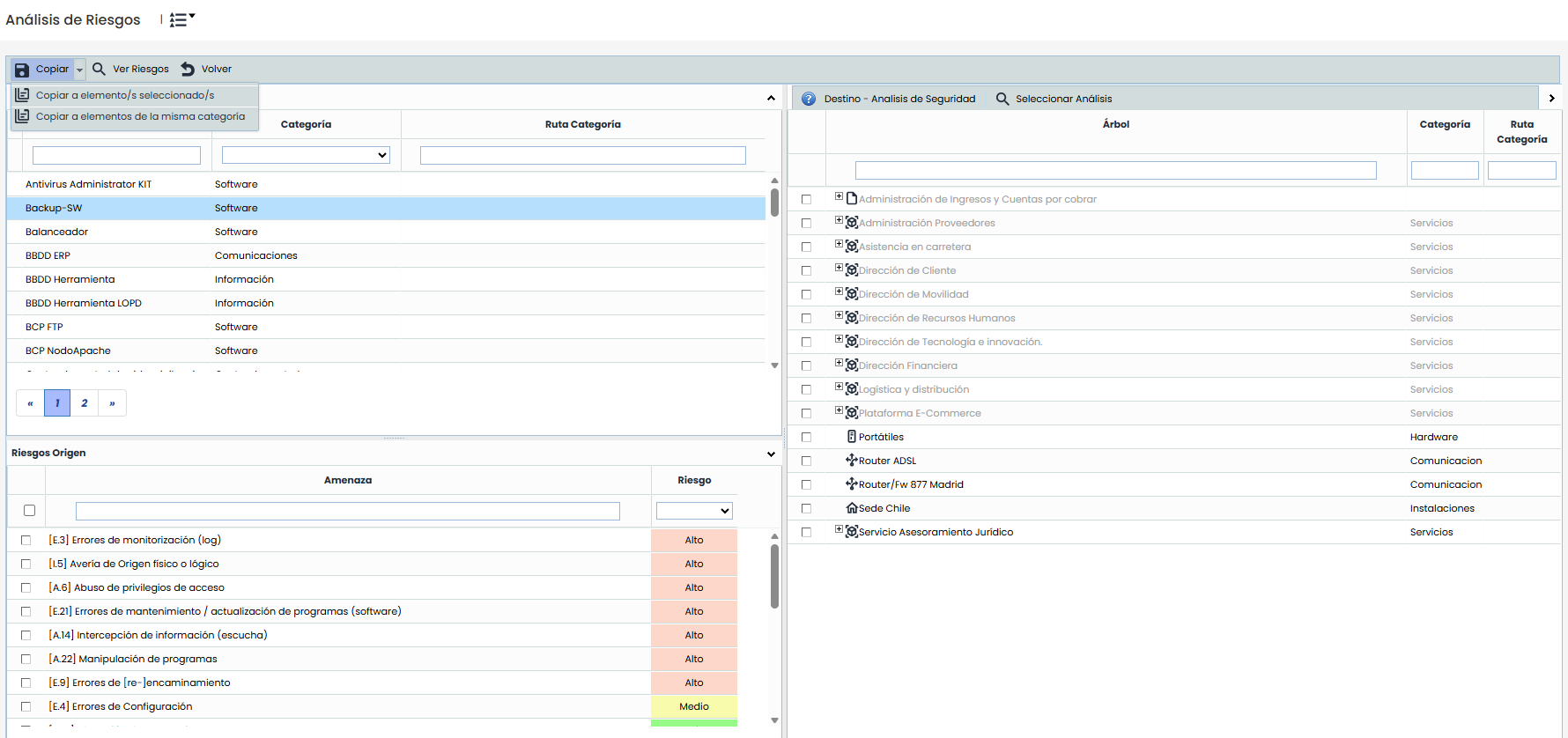This screenshot has width=1568, height=738.
Task: Go to page 2 of the list
Action: [85, 403]
